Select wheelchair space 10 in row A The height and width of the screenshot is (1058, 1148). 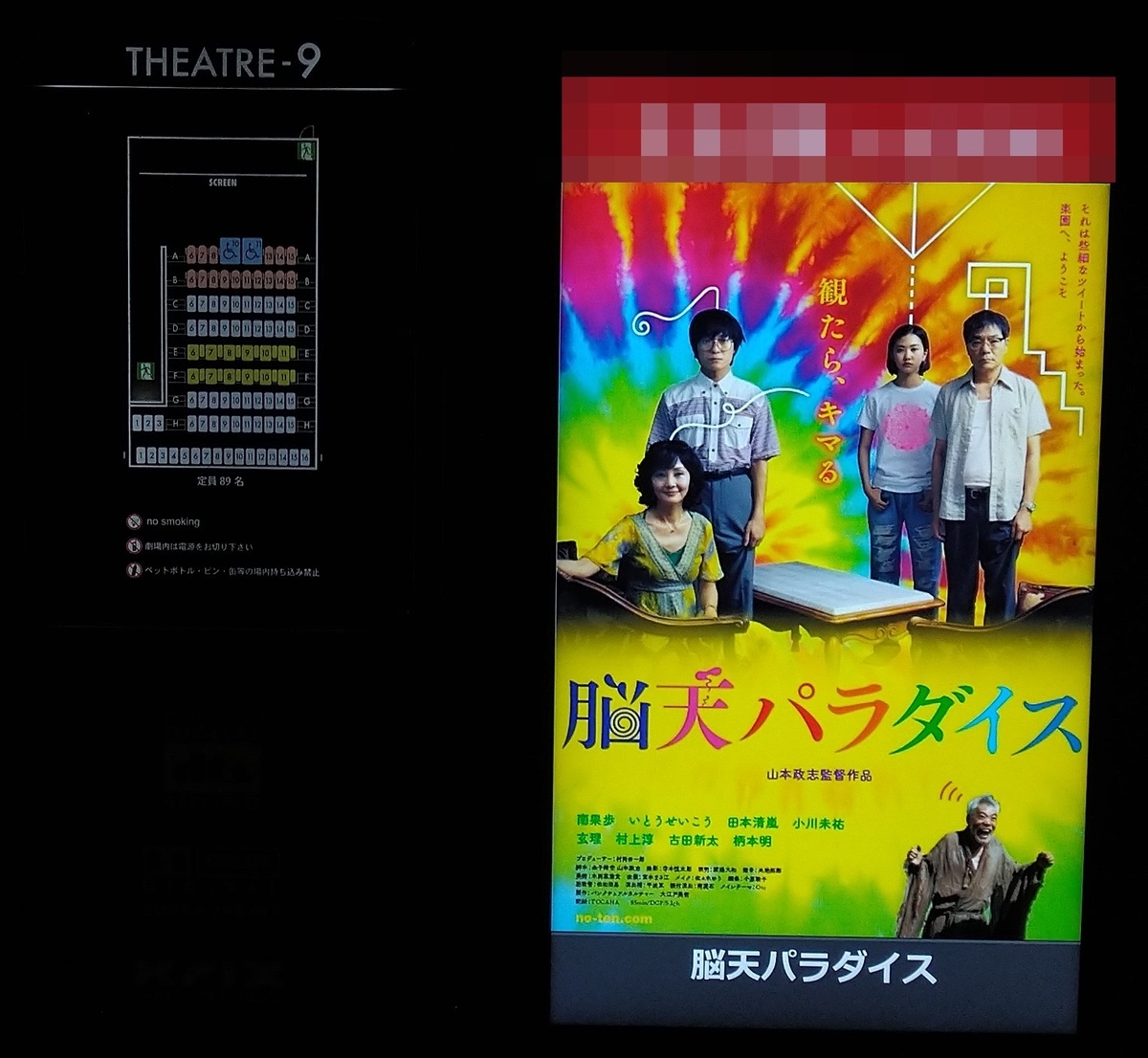(230, 251)
